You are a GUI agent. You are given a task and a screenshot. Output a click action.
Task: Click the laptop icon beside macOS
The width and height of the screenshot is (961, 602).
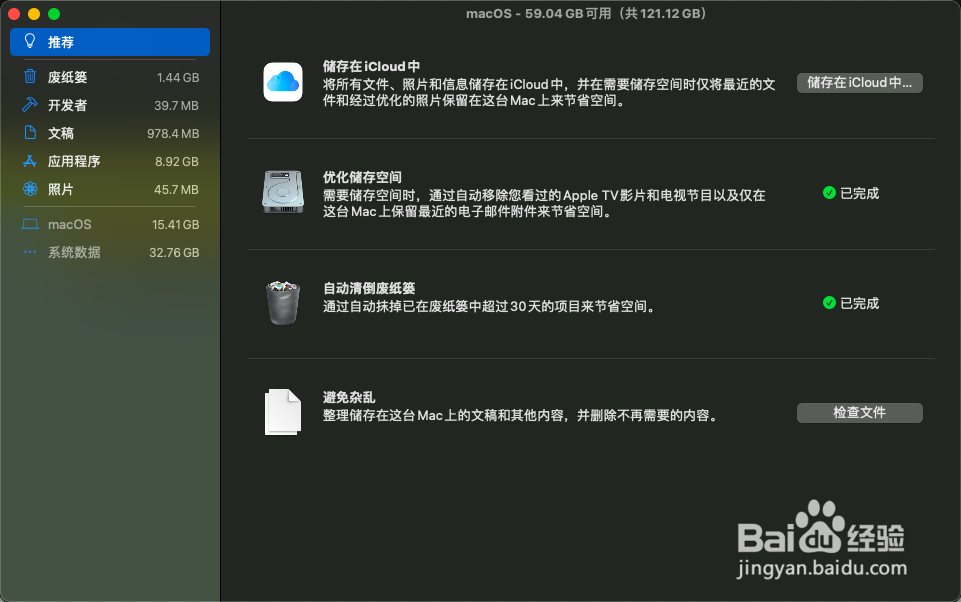coord(29,224)
